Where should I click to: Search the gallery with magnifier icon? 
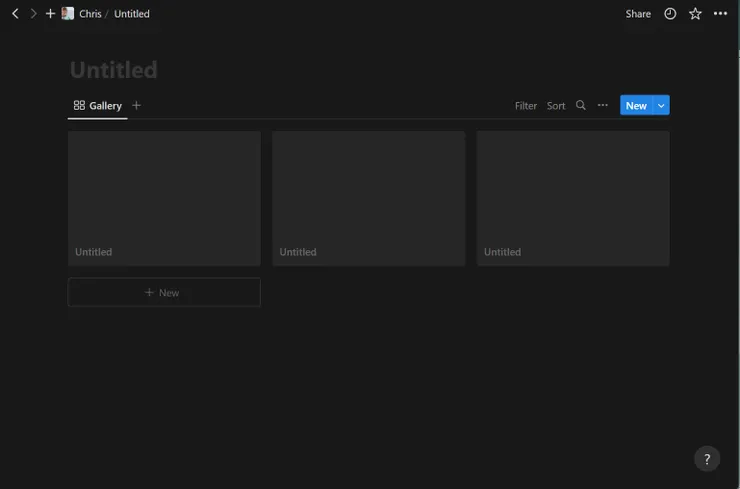coord(581,105)
